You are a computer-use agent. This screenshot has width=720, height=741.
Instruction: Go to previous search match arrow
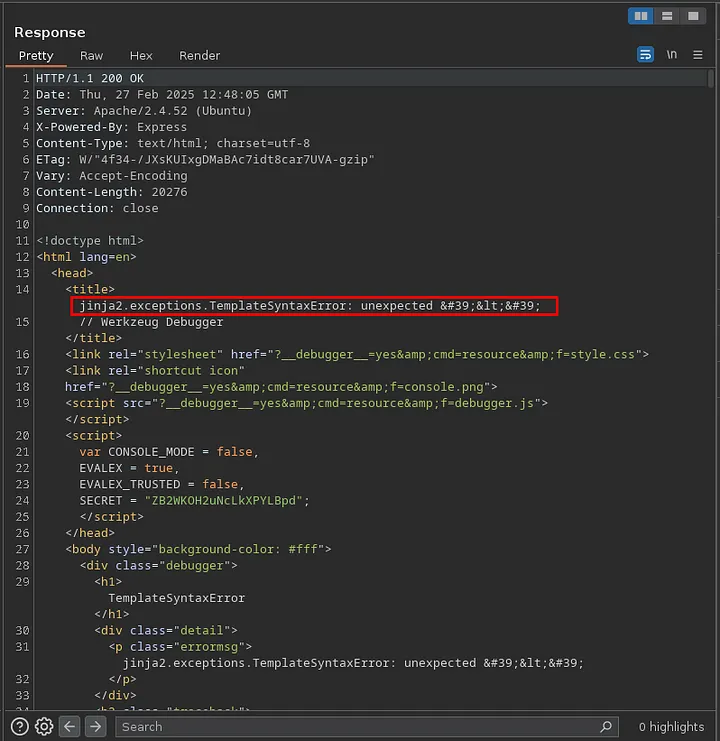pyautogui.click(x=69, y=726)
